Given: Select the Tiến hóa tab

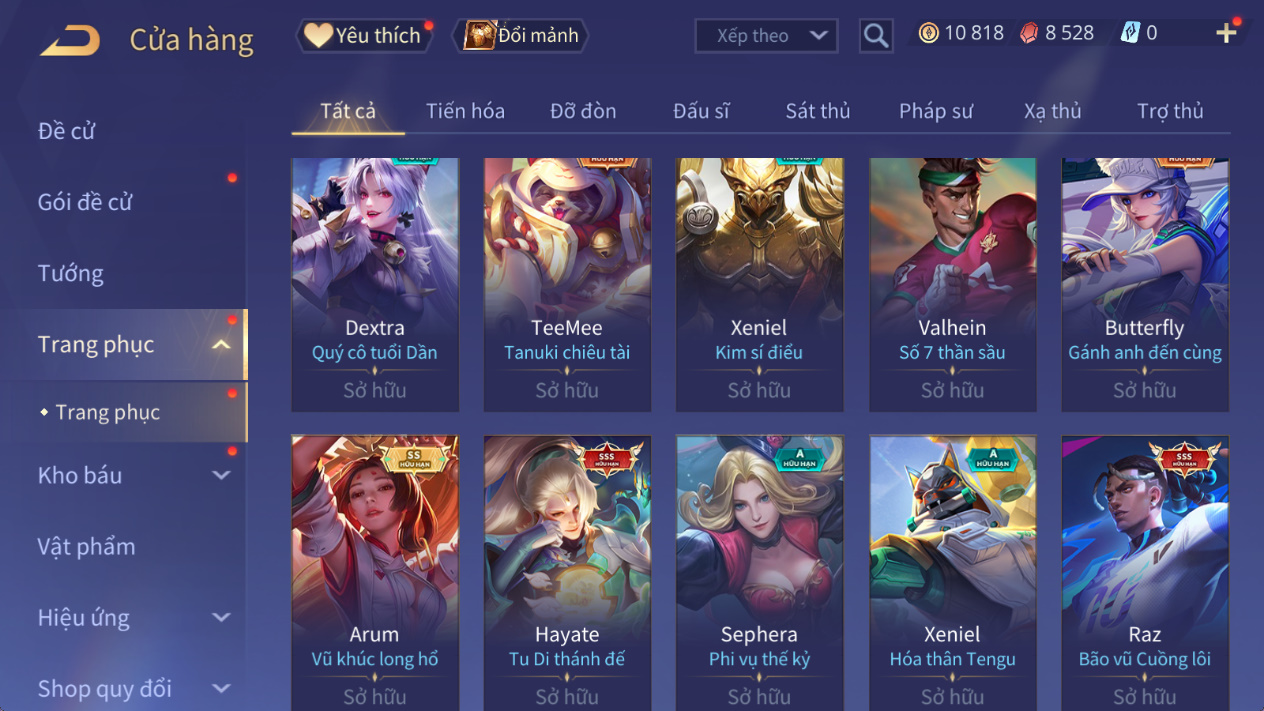Looking at the screenshot, I should pyautogui.click(x=465, y=111).
